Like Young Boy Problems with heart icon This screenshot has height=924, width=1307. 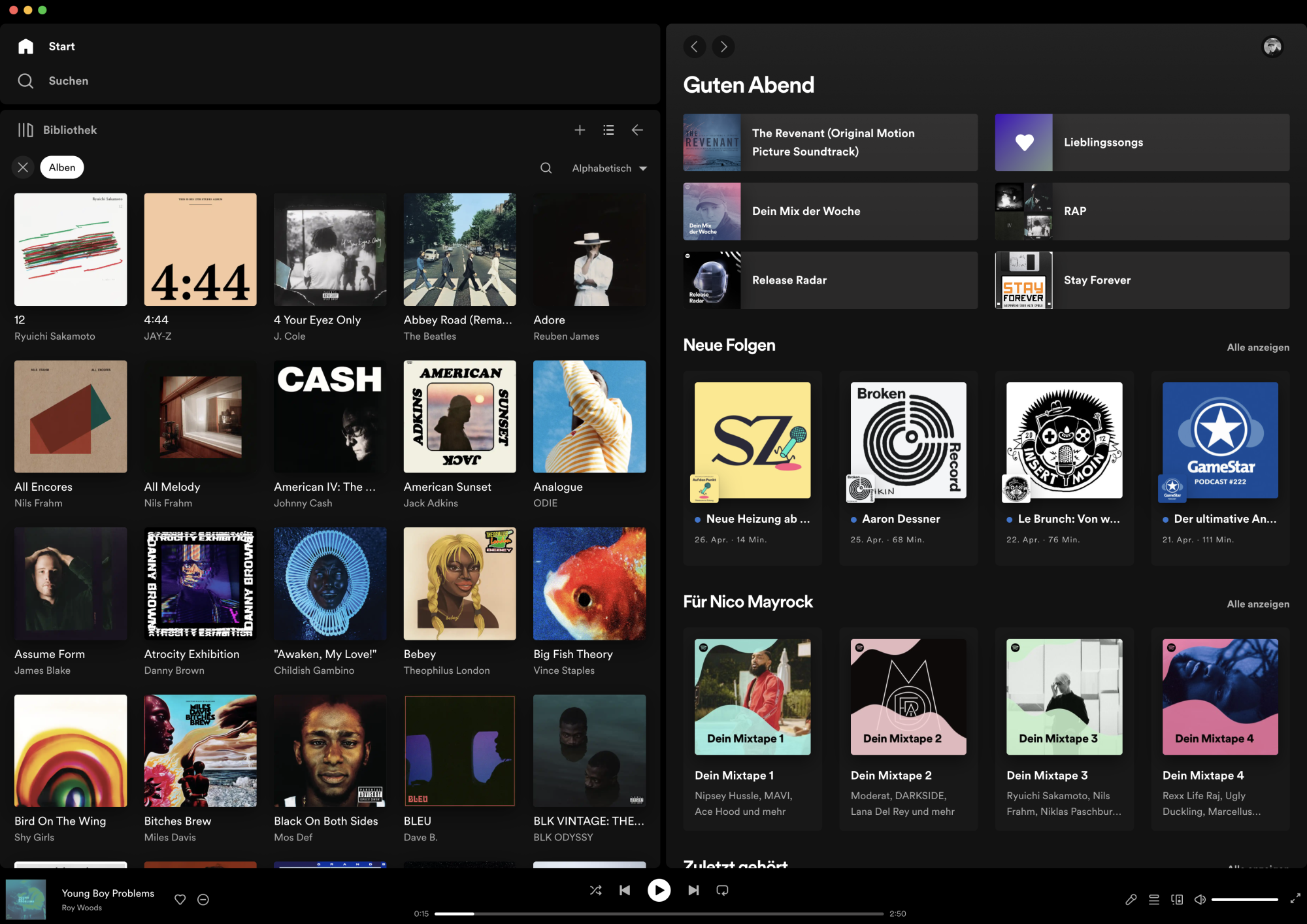tap(180, 900)
